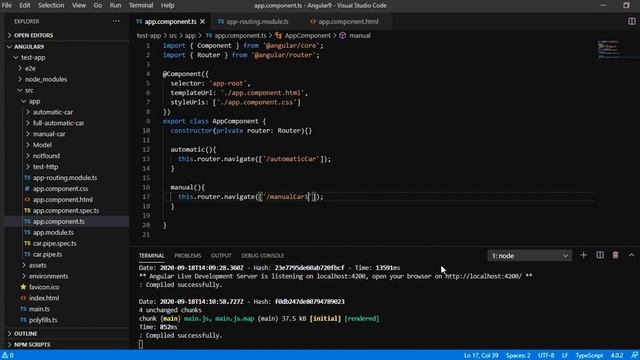Collapse the src folder

coord(29,90)
